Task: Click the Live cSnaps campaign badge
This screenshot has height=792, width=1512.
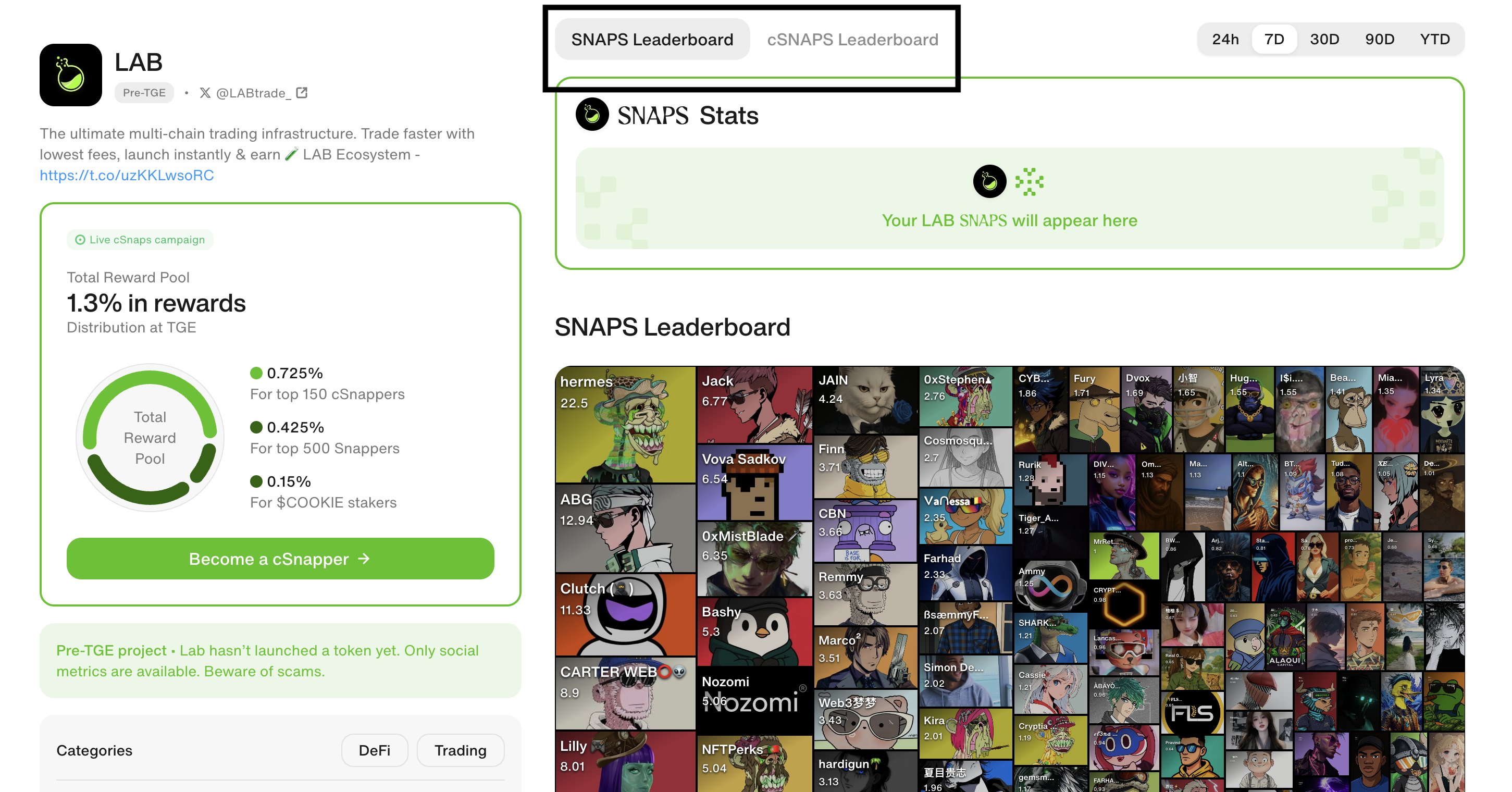Action: [x=140, y=240]
